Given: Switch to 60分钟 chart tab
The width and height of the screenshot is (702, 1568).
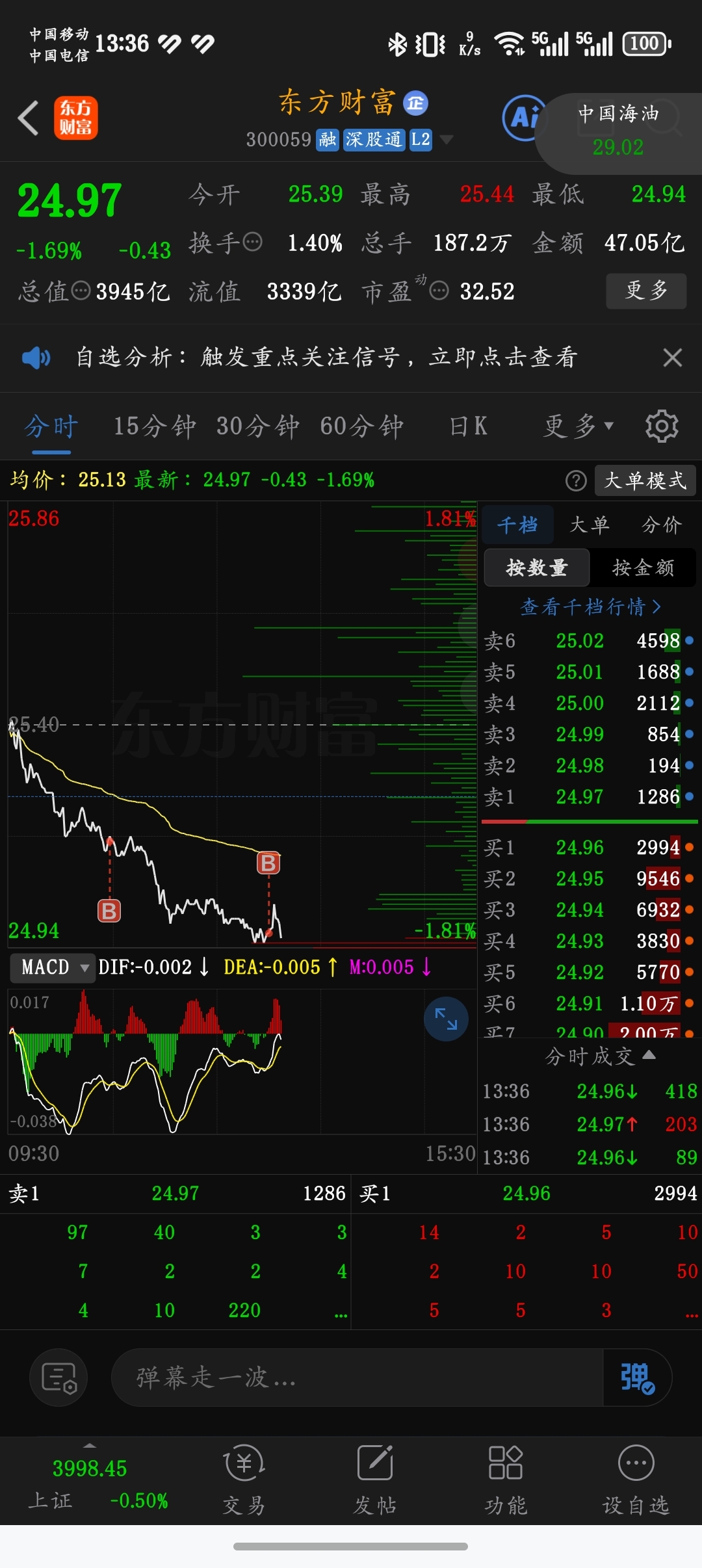Looking at the screenshot, I should coord(361,426).
